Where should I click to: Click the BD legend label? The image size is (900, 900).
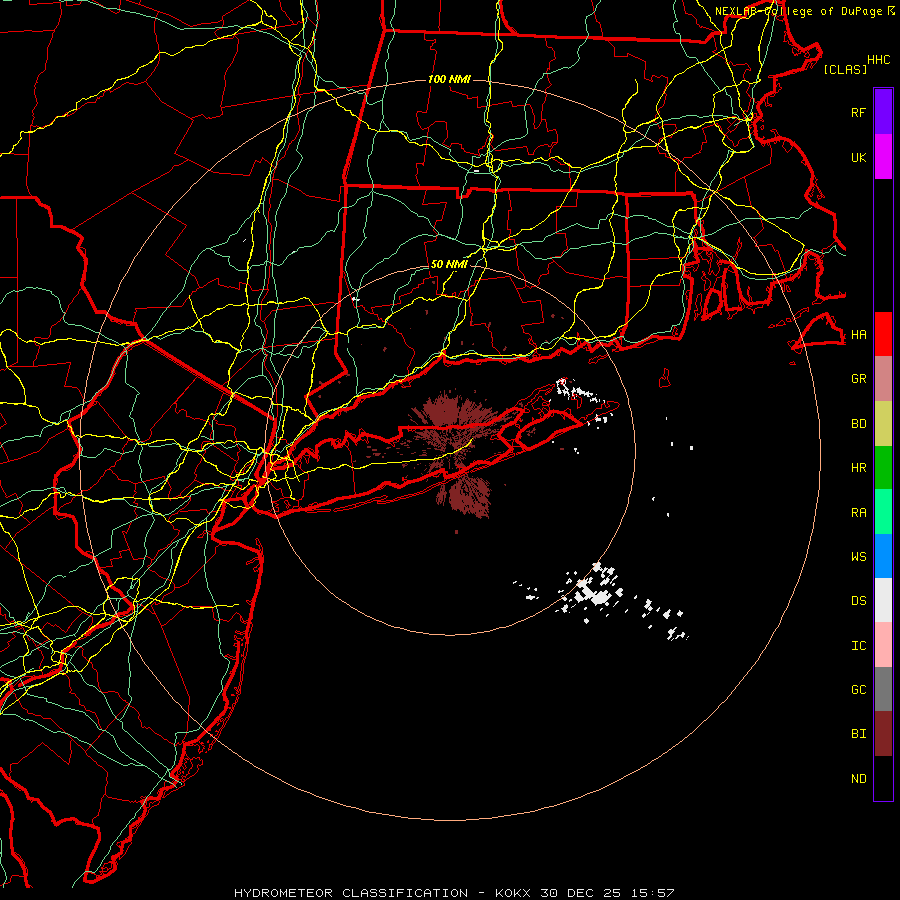858,424
